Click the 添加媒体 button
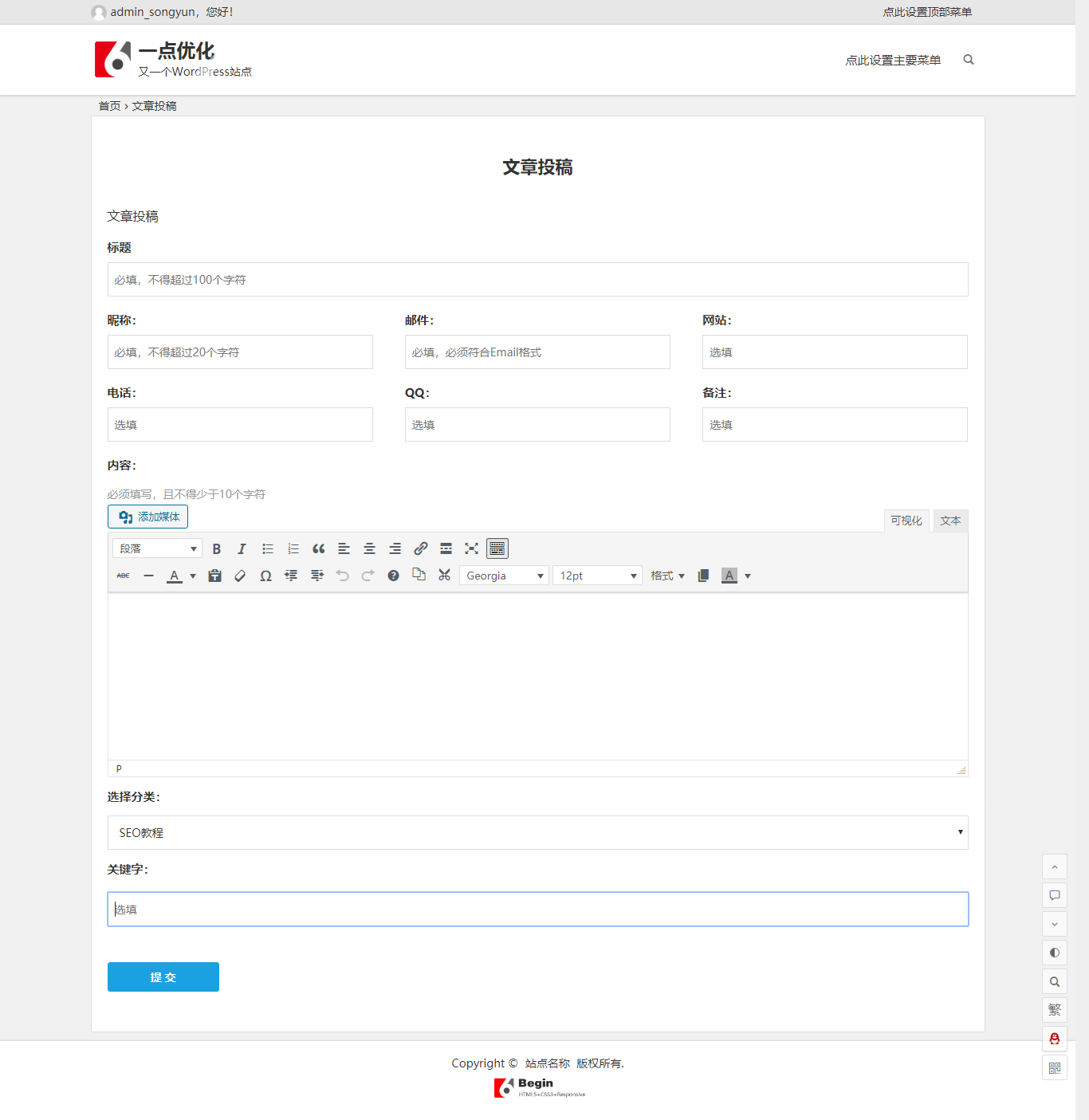Screen dimensions: 1089x1120 [147, 517]
